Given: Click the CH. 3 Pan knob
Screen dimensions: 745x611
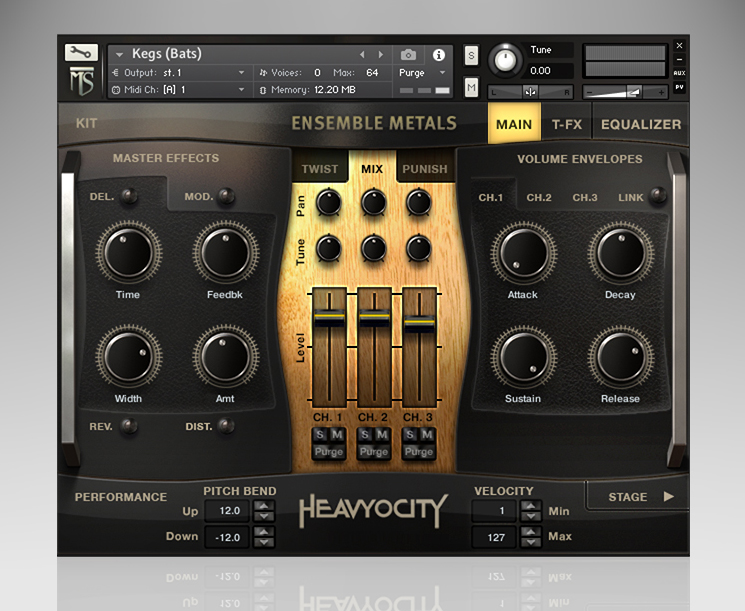Looking at the screenshot, I should tap(419, 202).
